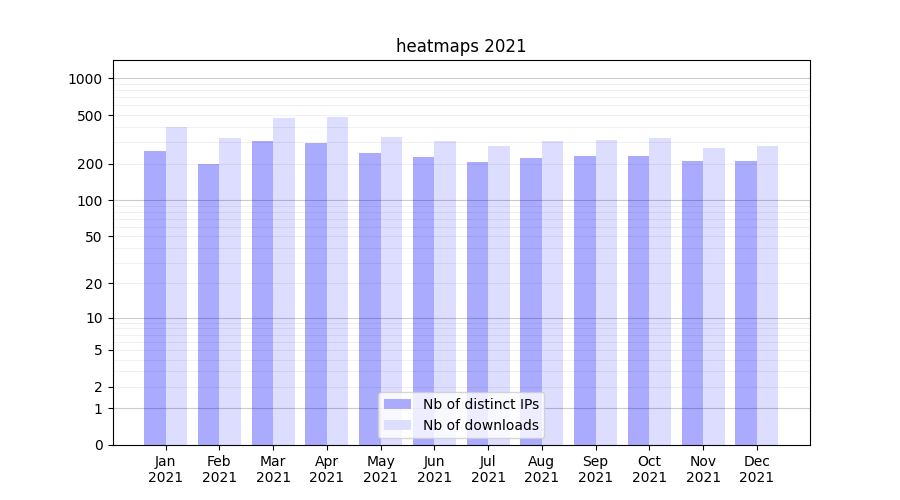Image resolution: width=900 pixels, height=500 pixels.
Task: Select the March distinct IPs bar
Action: click(262, 293)
